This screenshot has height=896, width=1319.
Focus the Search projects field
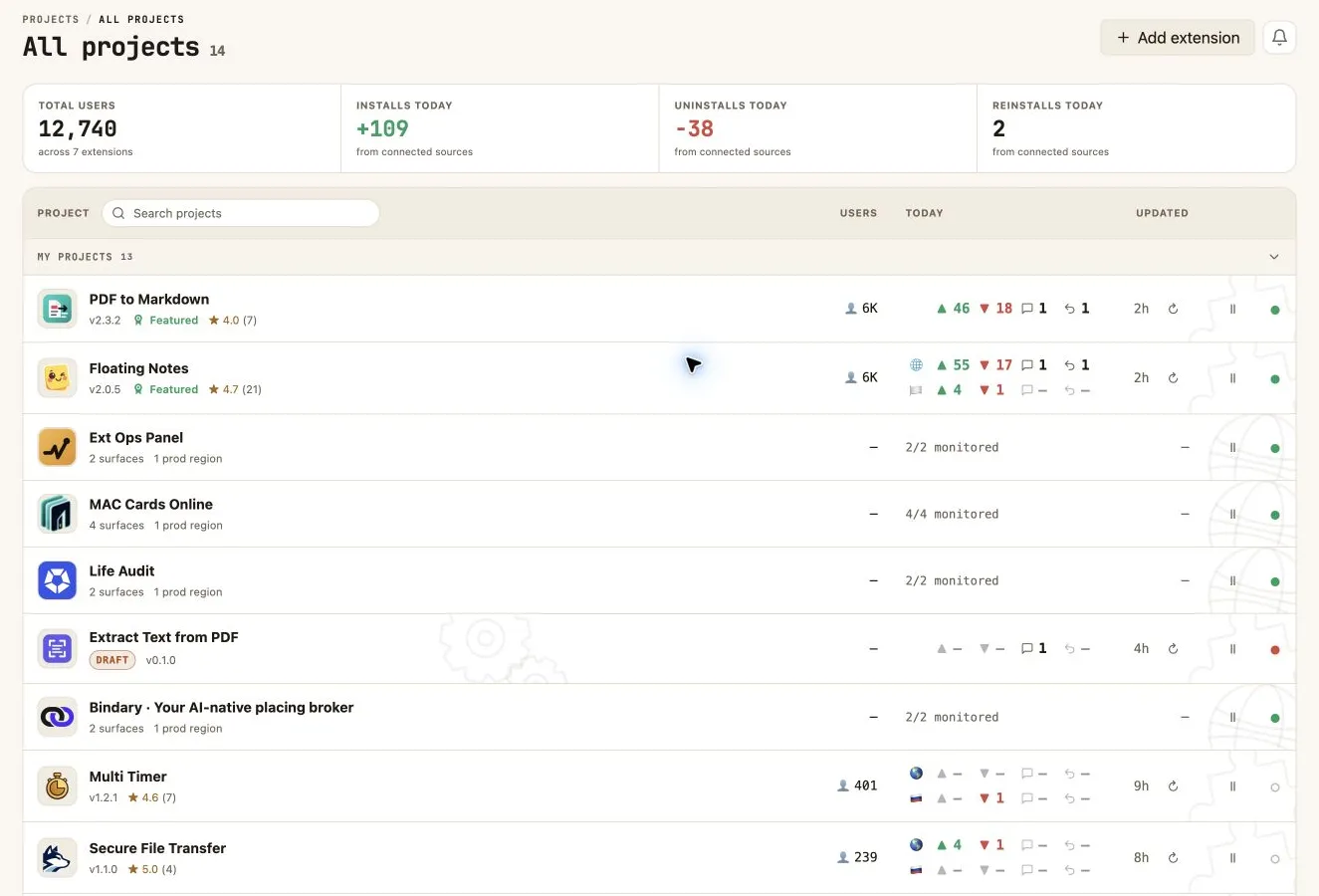[x=241, y=213]
